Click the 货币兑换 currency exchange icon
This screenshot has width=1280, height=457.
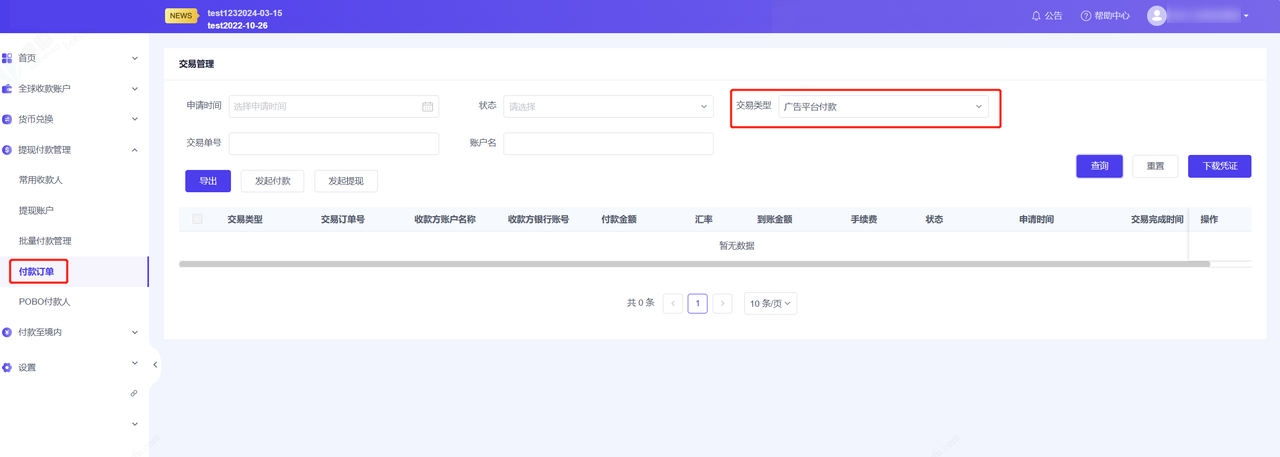point(8,119)
